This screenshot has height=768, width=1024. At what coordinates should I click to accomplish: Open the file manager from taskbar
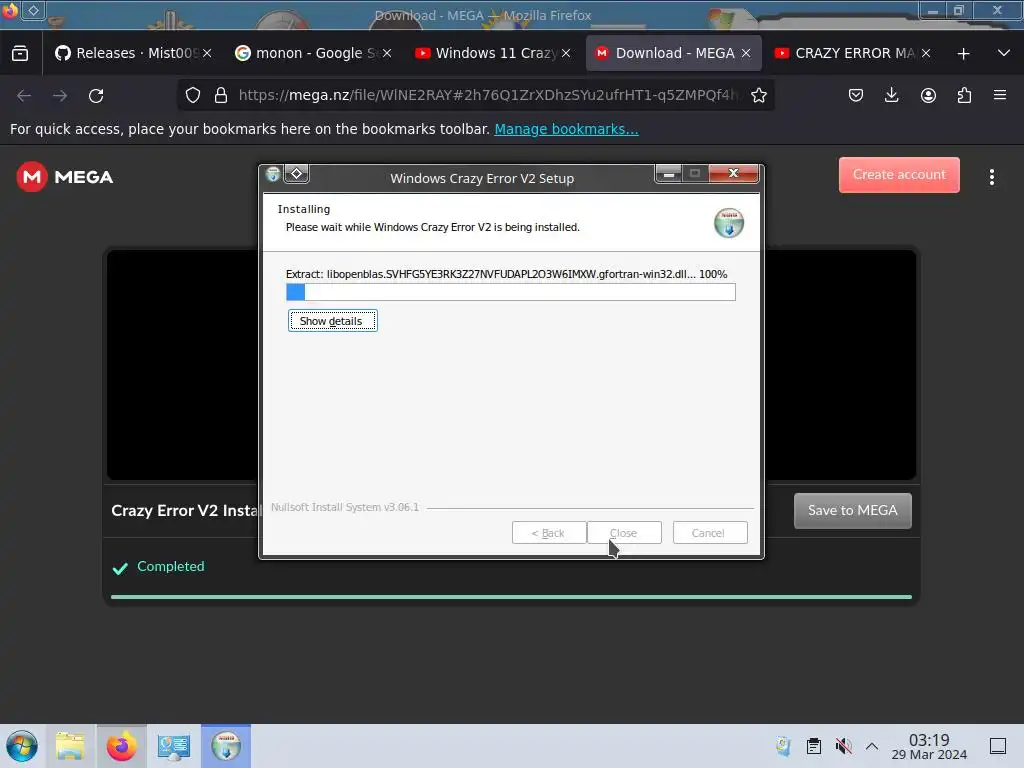(x=70, y=746)
